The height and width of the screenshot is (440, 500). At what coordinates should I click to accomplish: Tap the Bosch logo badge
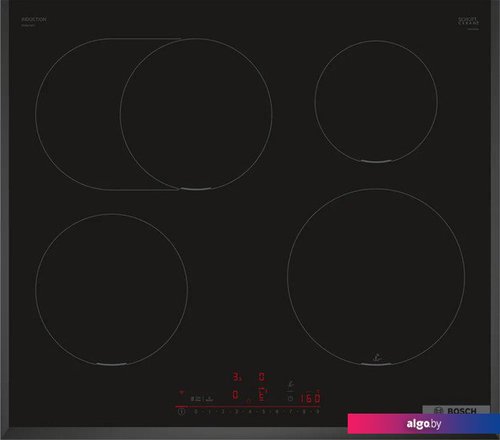click(x=456, y=410)
